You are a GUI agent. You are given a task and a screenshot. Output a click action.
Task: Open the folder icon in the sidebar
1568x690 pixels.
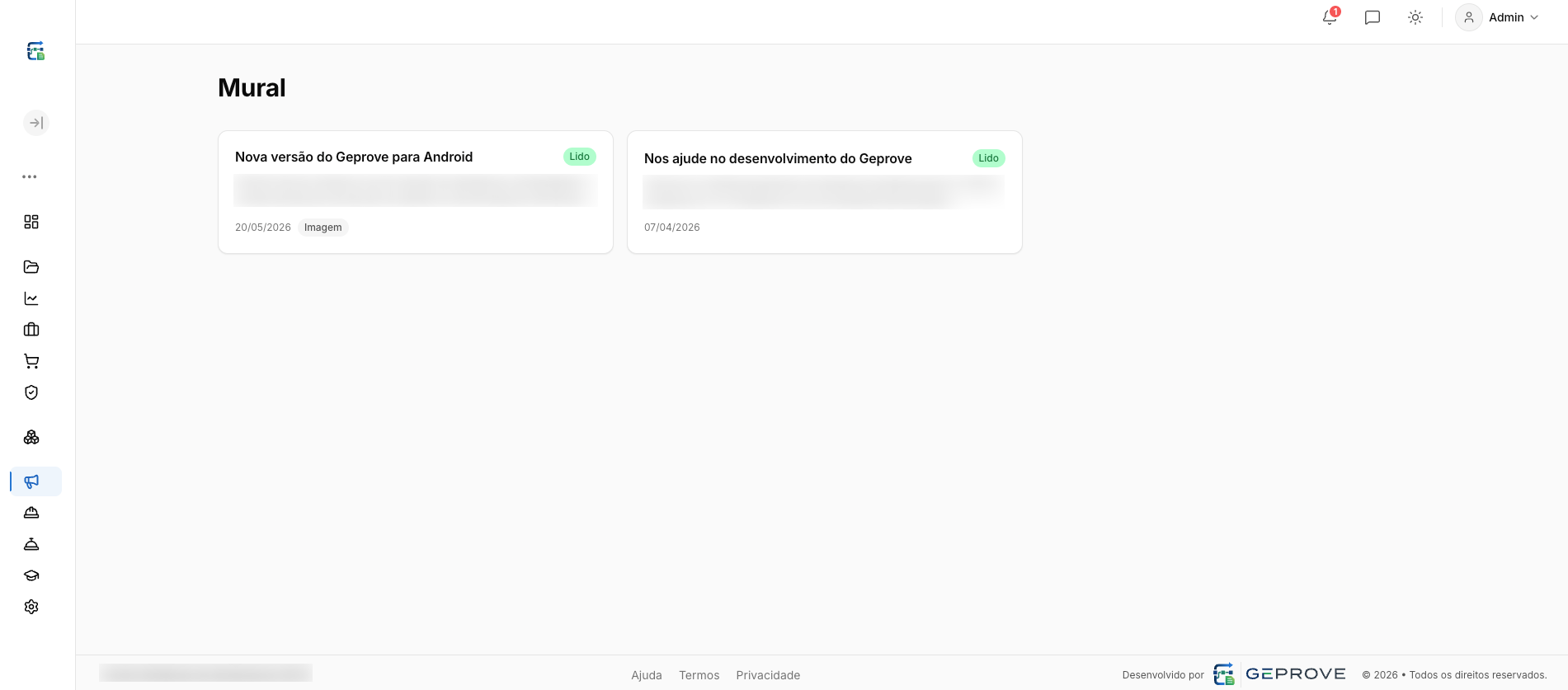[31, 267]
